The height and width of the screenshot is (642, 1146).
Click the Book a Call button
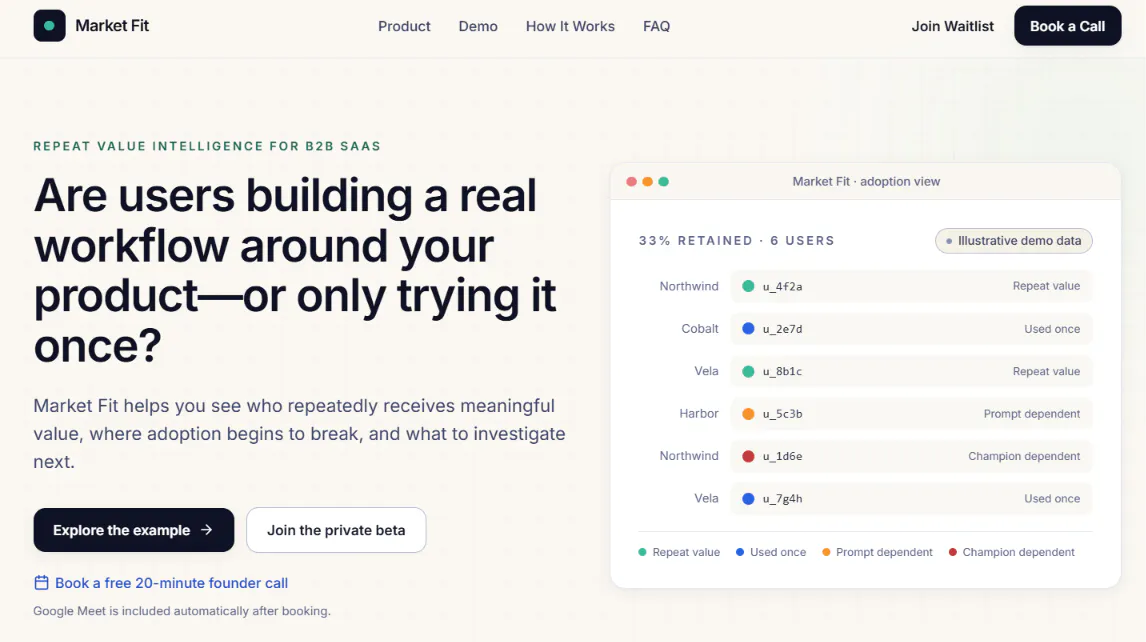point(1067,26)
